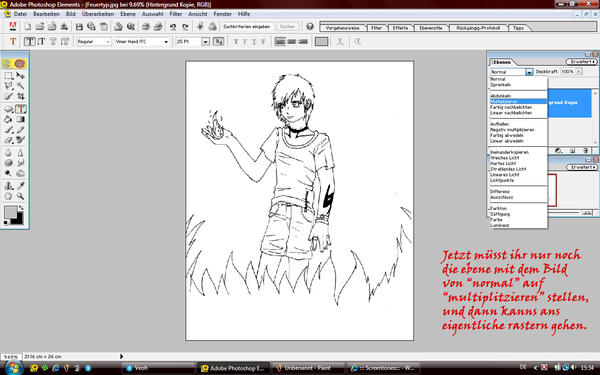600x375 pixels.
Task: Select the Eraser tool
Action: pyautogui.click(x=8, y=140)
